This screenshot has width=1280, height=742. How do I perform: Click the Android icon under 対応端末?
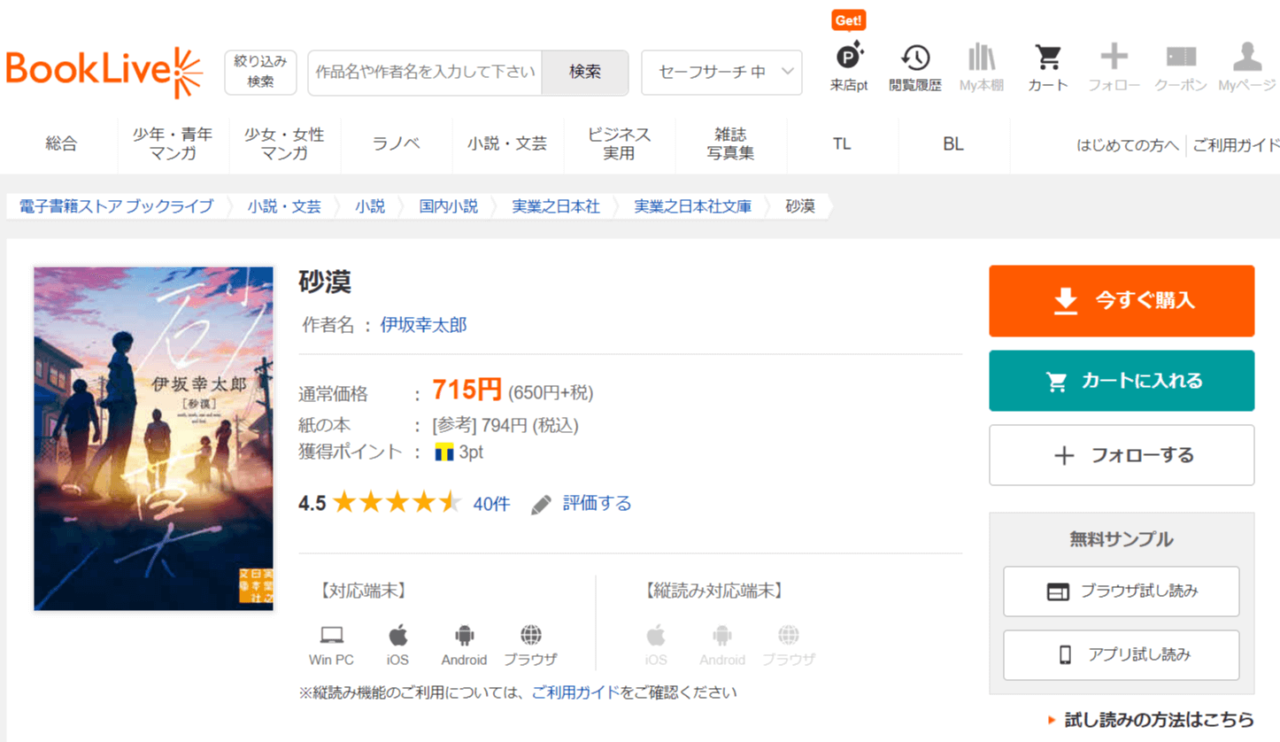464,635
